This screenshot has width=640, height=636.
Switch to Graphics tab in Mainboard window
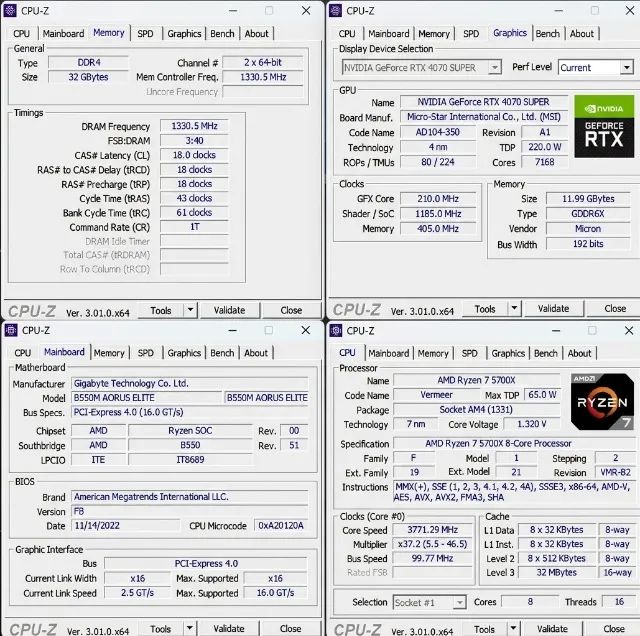point(184,353)
